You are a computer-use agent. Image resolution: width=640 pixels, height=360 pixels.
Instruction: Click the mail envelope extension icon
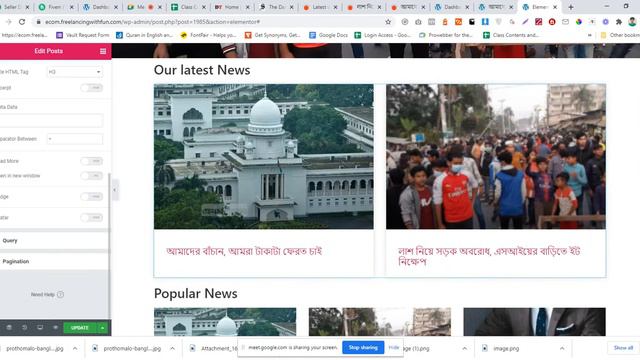[565, 22]
